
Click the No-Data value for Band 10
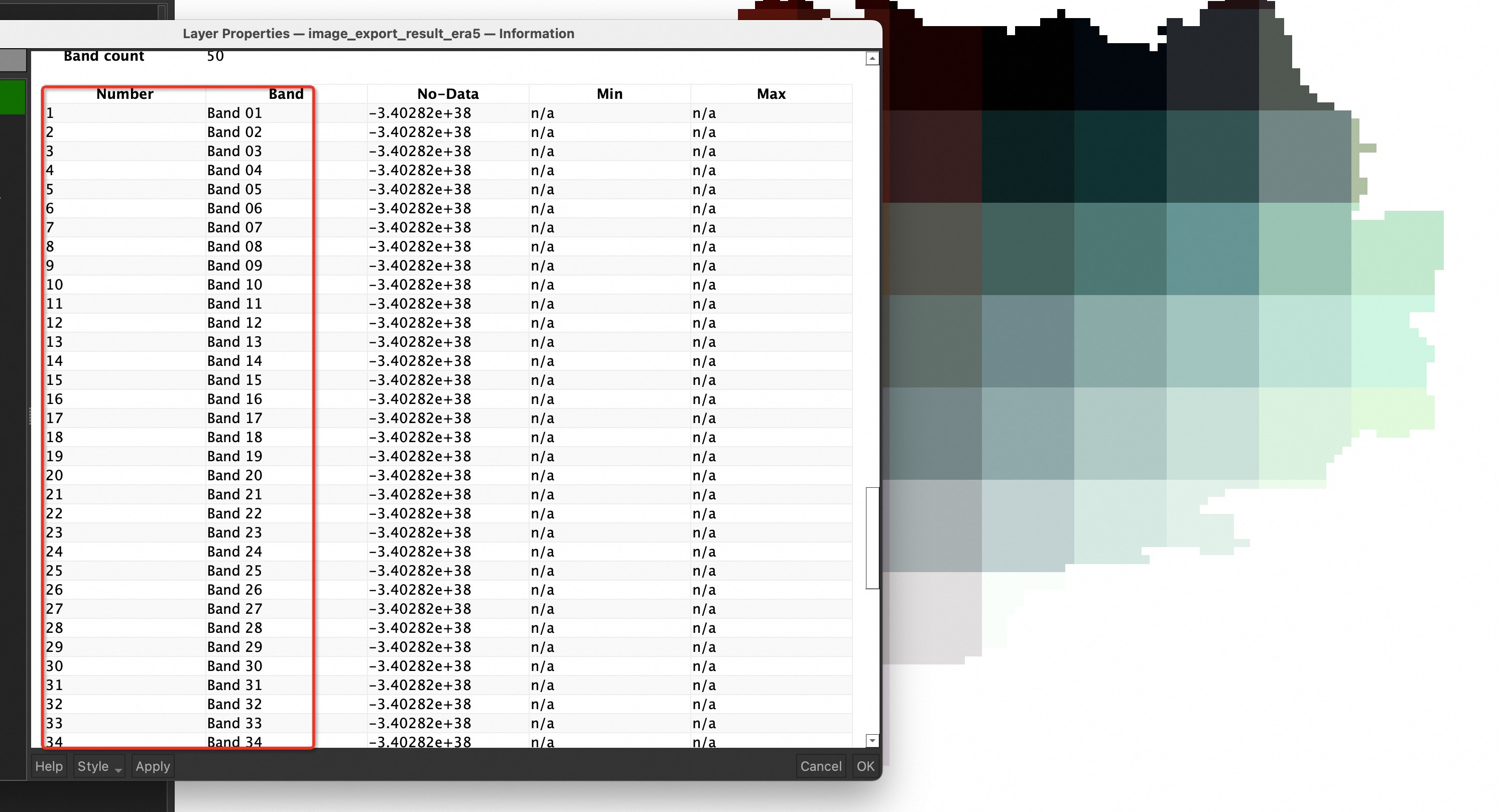(420, 285)
